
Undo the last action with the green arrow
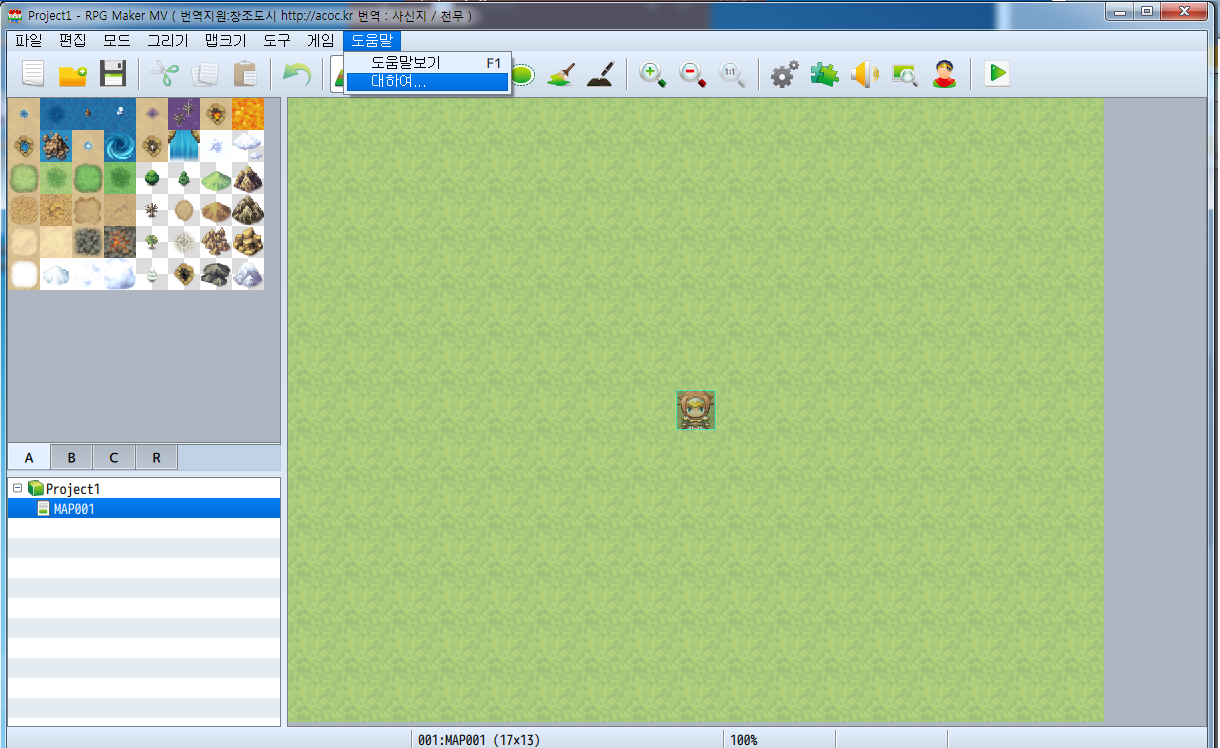click(296, 74)
